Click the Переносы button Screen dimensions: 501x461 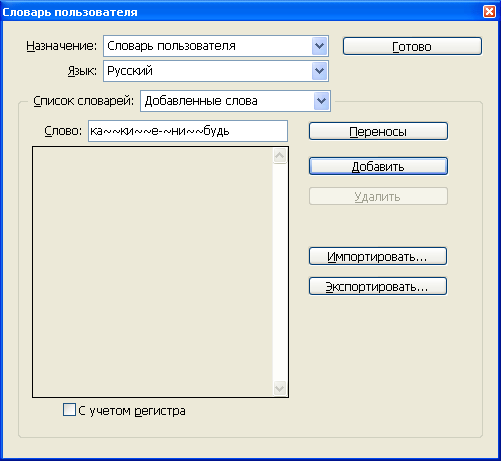(378, 131)
